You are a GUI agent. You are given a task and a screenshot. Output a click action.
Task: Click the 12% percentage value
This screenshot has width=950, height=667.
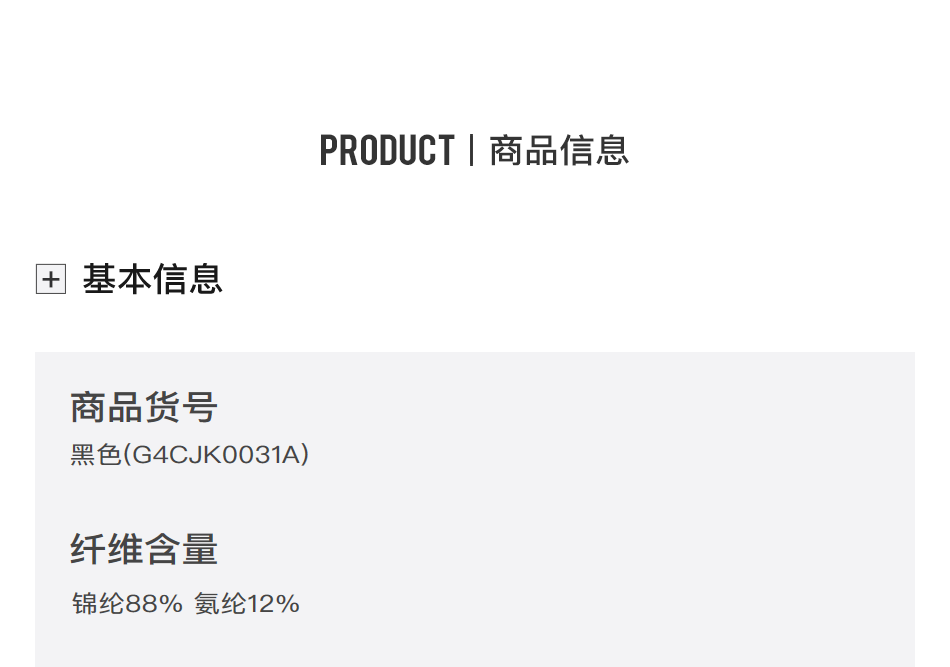pyautogui.click(x=273, y=604)
